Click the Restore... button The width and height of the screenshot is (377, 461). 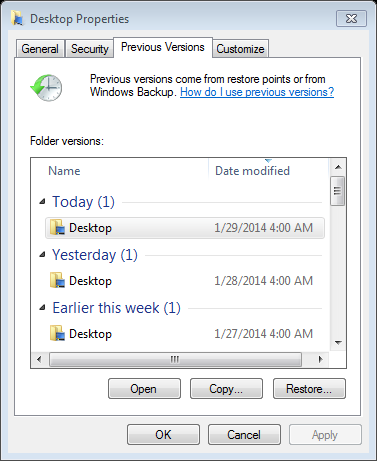[309, 389]
